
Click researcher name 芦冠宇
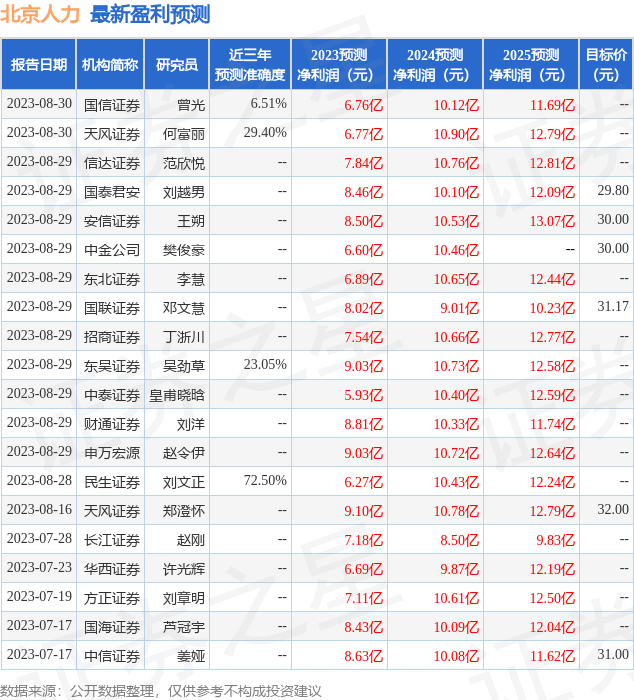(184, 628)
